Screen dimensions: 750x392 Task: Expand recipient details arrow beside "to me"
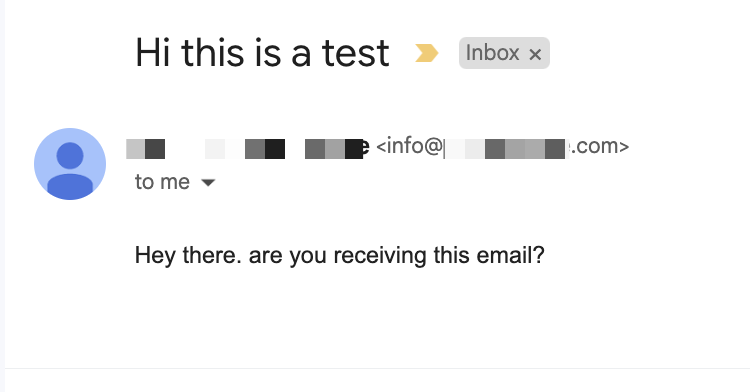(x=208, y=182)
